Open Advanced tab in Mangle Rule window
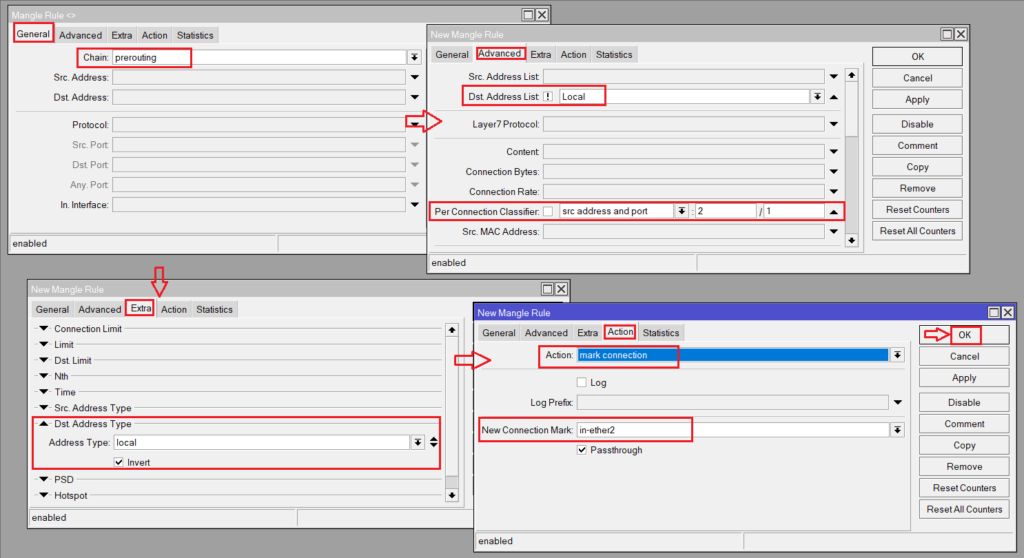 pyautogui.click(x=80, y=35)
